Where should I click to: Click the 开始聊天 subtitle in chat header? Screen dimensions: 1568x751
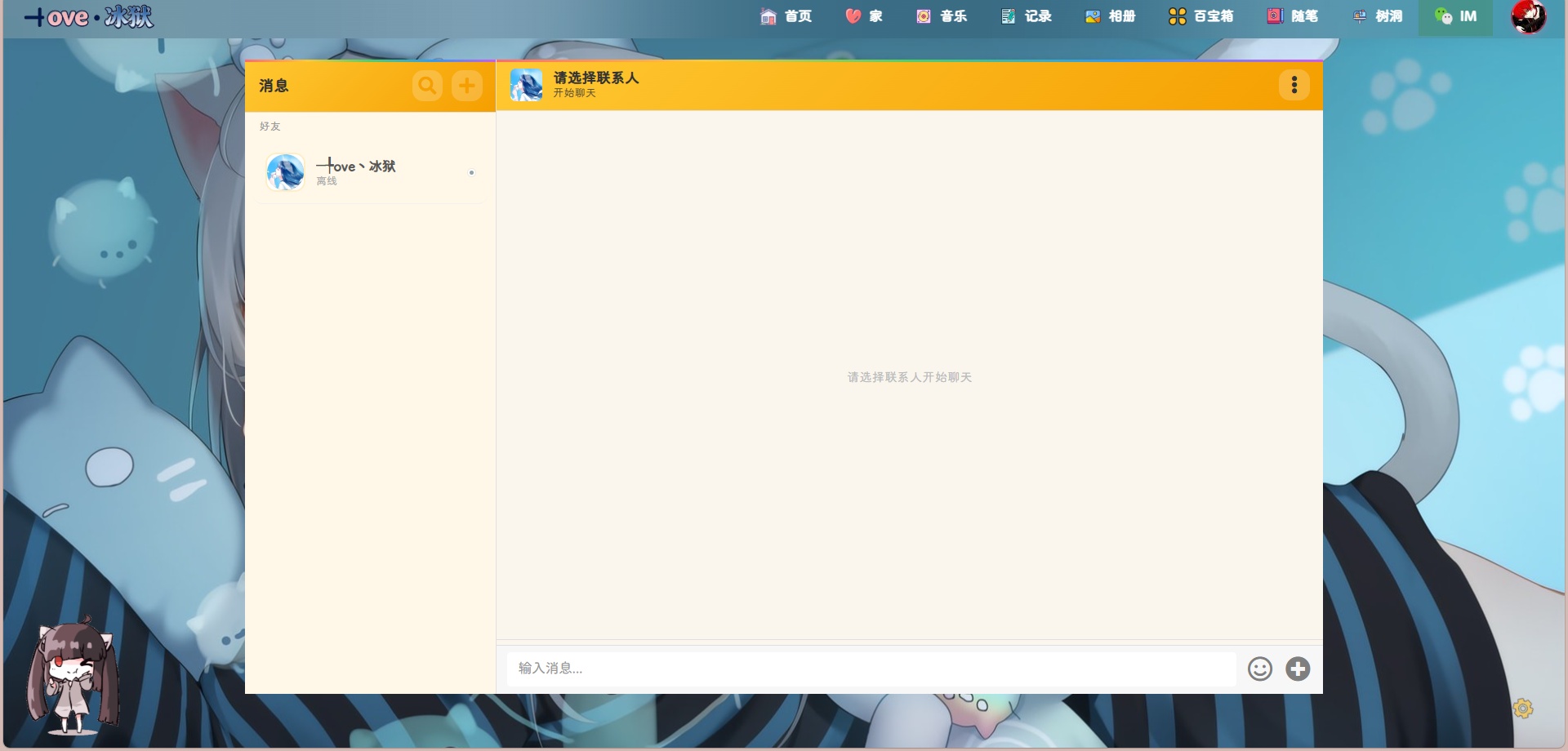(x=575, y=93)
